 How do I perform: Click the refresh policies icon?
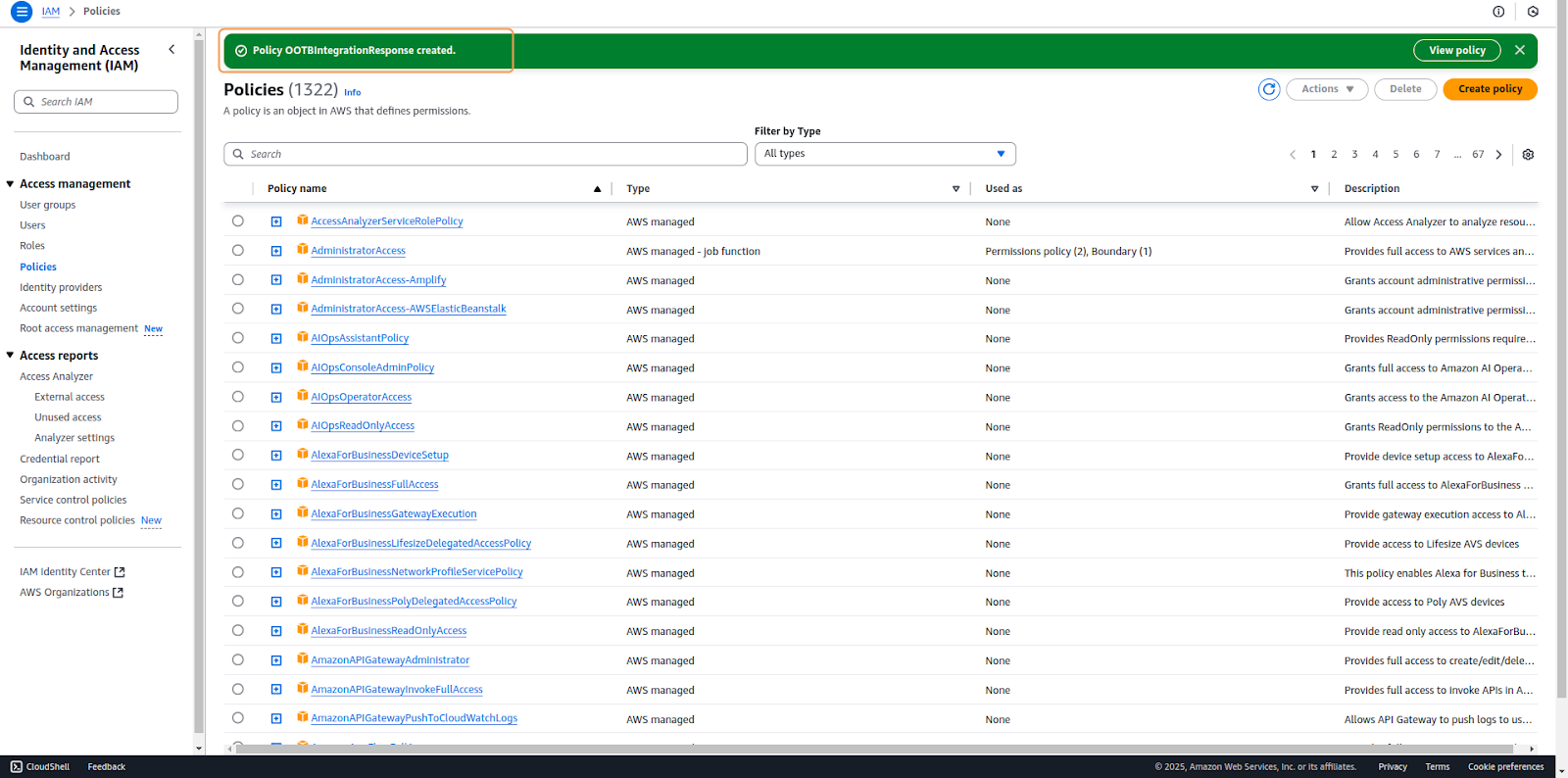click(1269, 89)
